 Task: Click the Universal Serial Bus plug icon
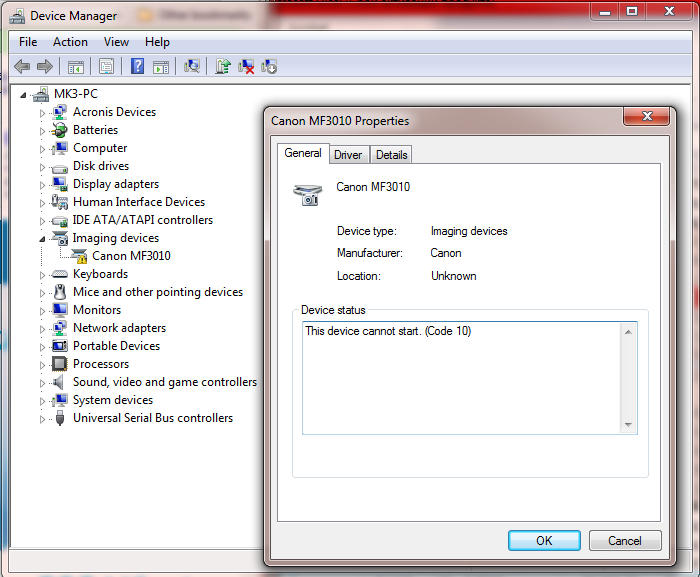click(x=60, y=418)
